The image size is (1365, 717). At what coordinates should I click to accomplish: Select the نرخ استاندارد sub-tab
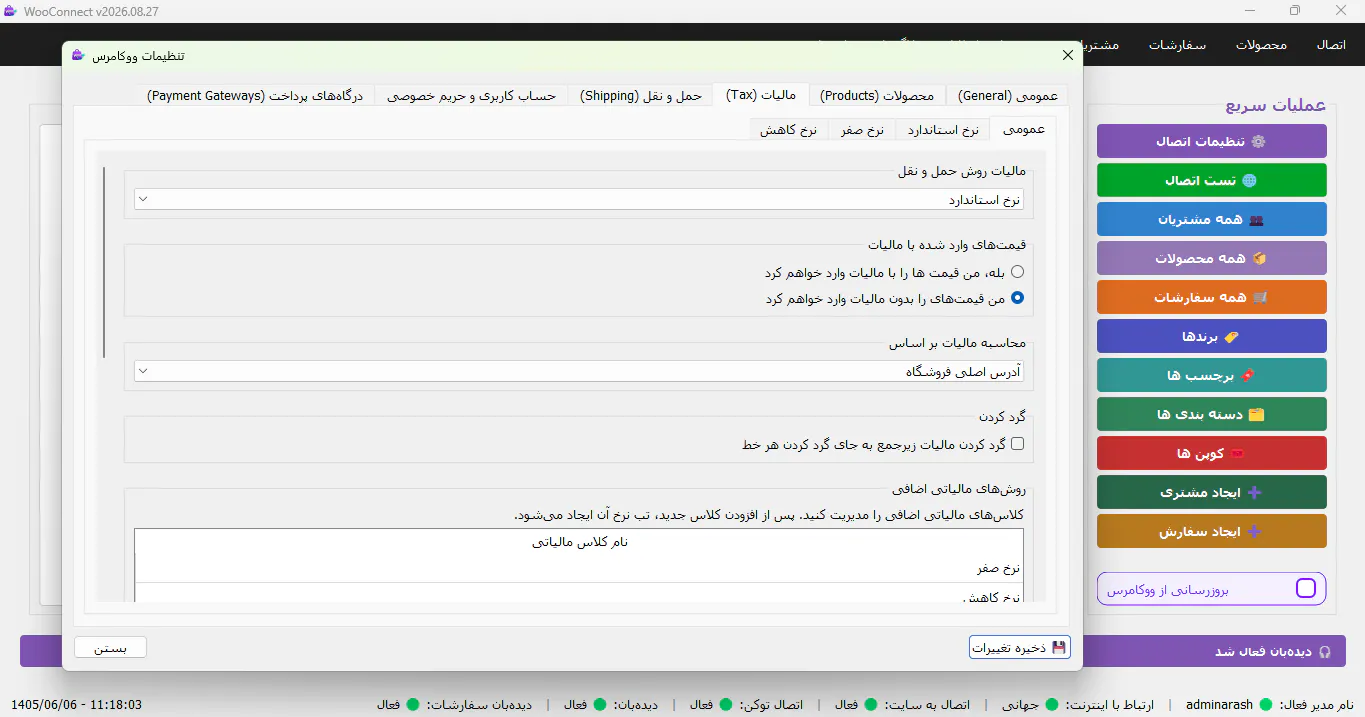tap(943, 130)
